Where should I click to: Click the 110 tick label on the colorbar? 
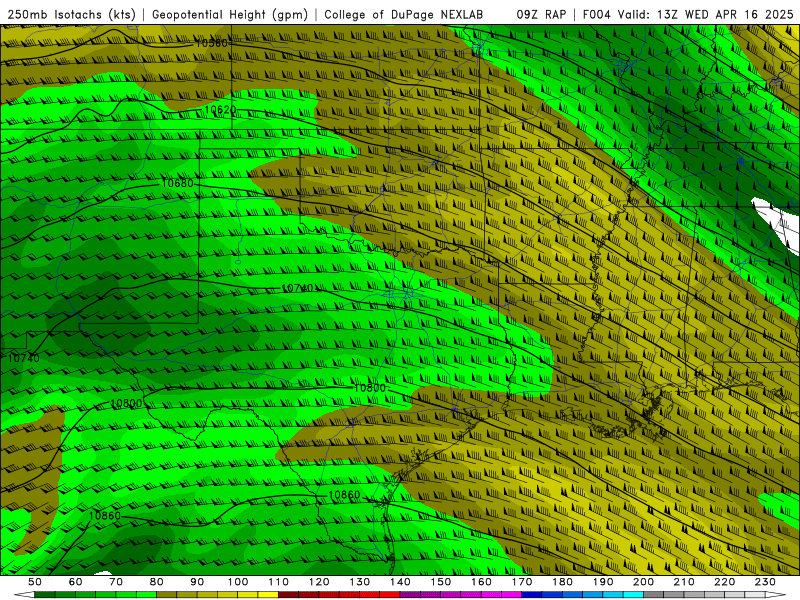click(279, 582)
